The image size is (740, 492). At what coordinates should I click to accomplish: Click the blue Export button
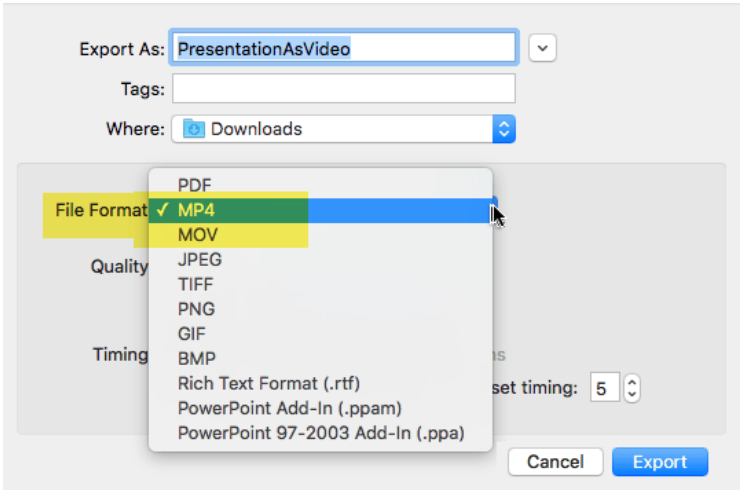[x=659, y=462]
